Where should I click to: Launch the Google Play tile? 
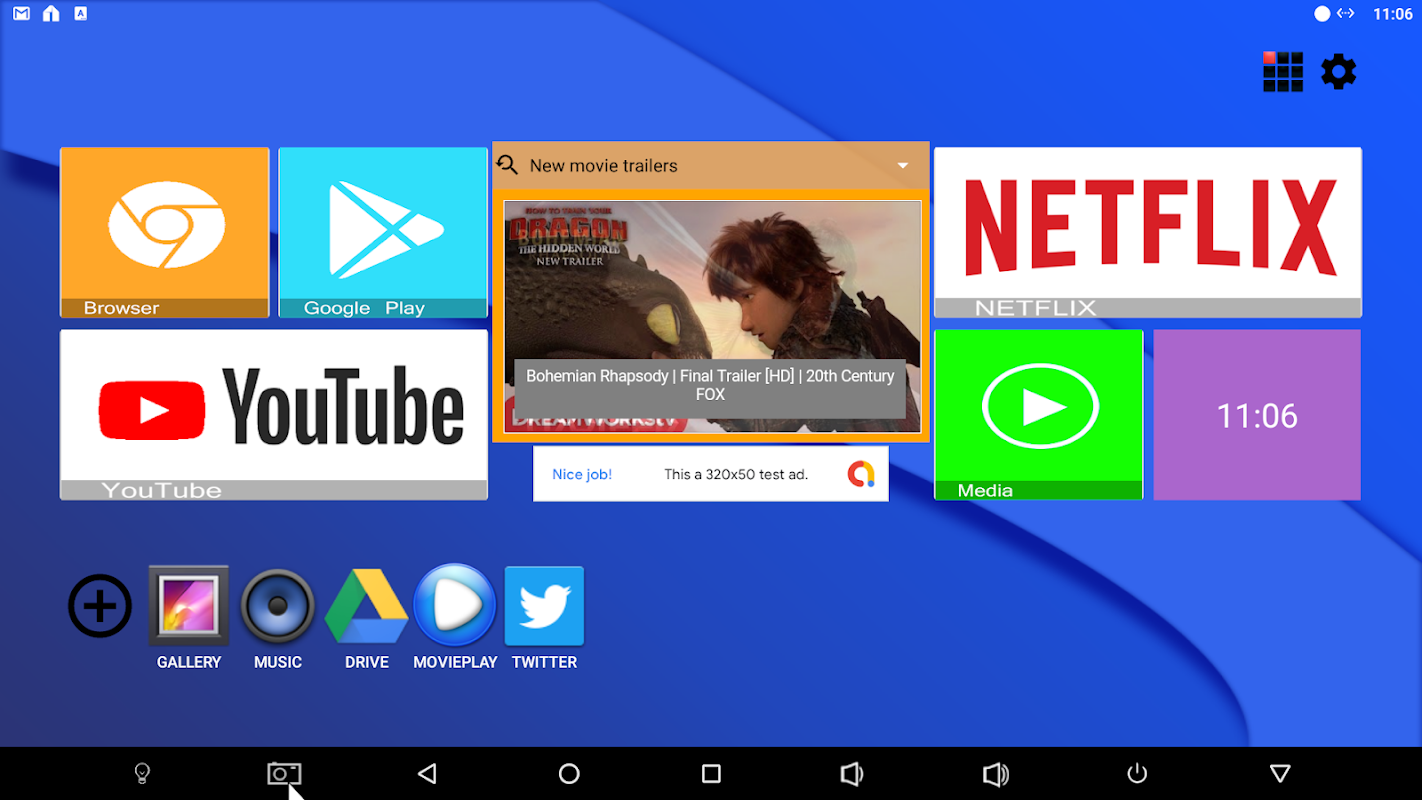click(383, 233)
